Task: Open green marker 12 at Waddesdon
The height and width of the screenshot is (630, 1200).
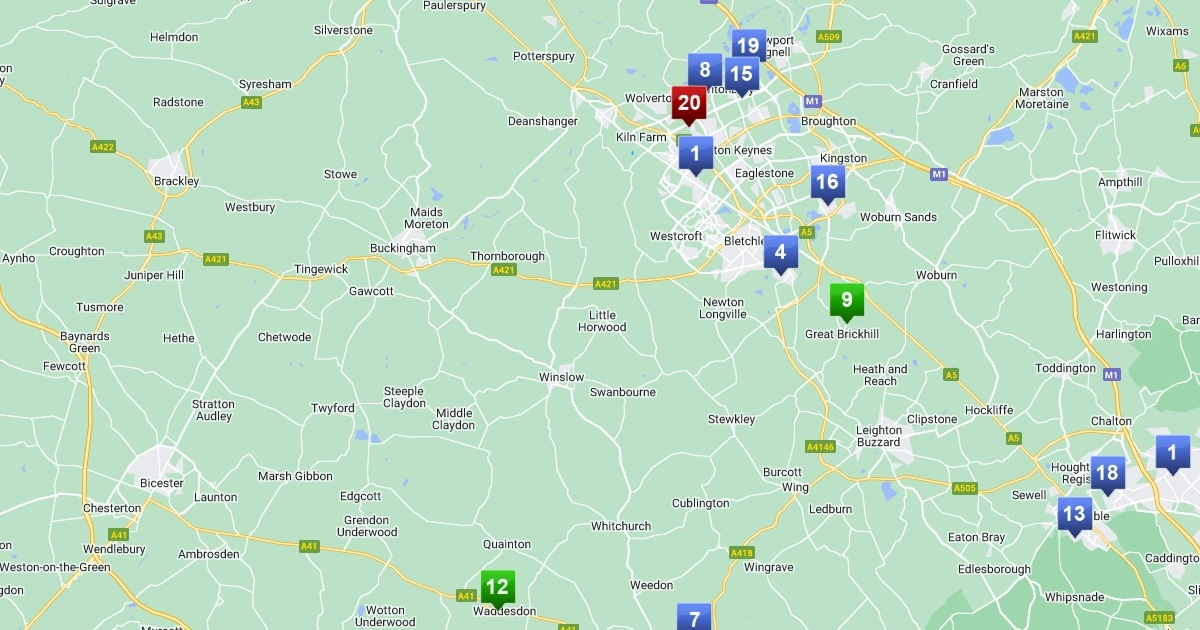Action: pos(496,589)
